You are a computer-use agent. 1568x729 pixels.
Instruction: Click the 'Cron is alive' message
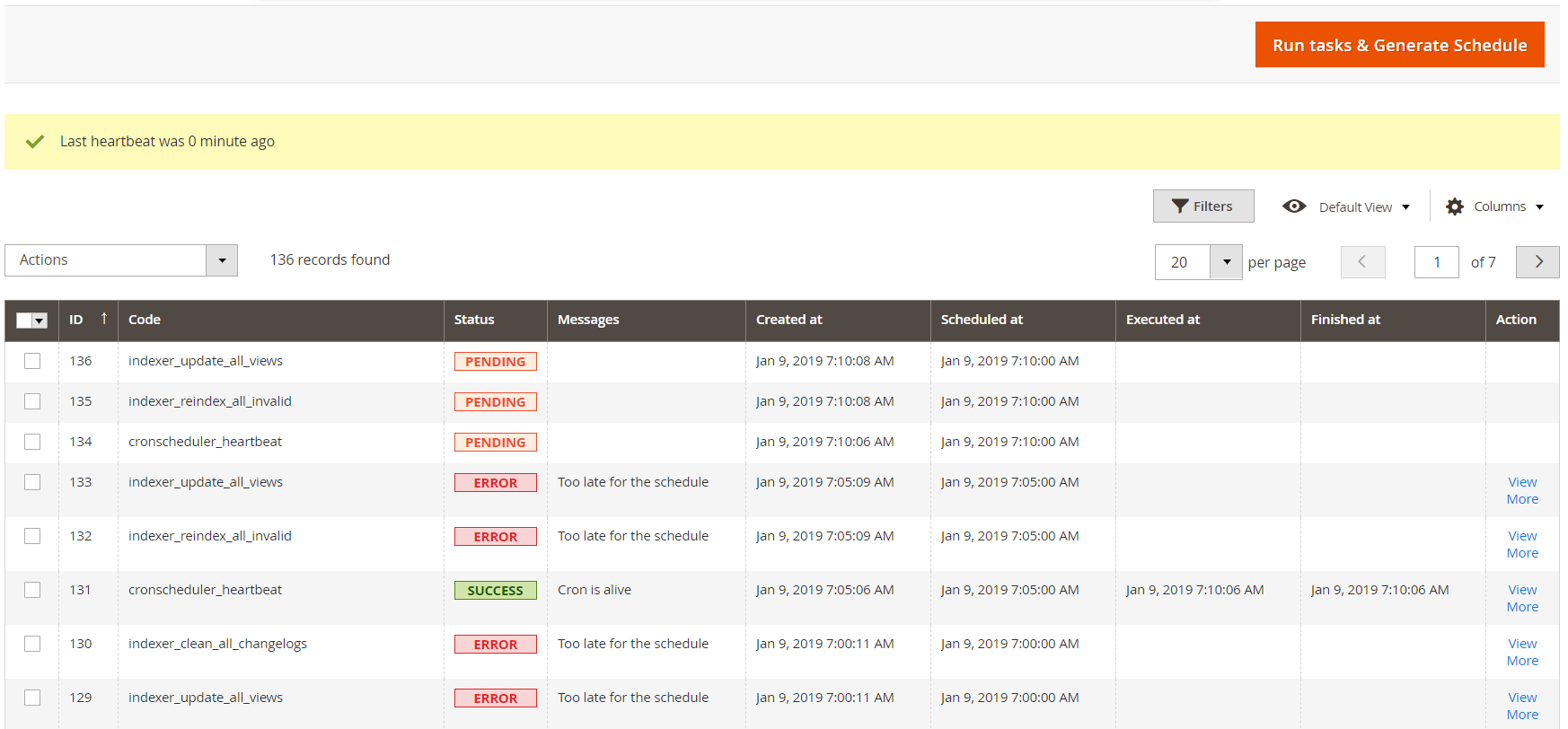tap(595, 590)
